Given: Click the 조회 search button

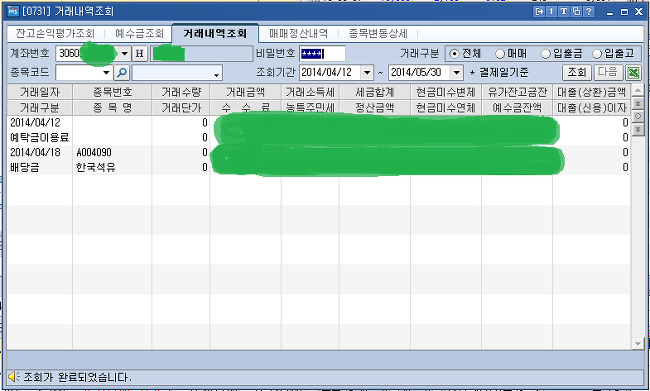Looking at the screenshot, I should coord(577,73).
